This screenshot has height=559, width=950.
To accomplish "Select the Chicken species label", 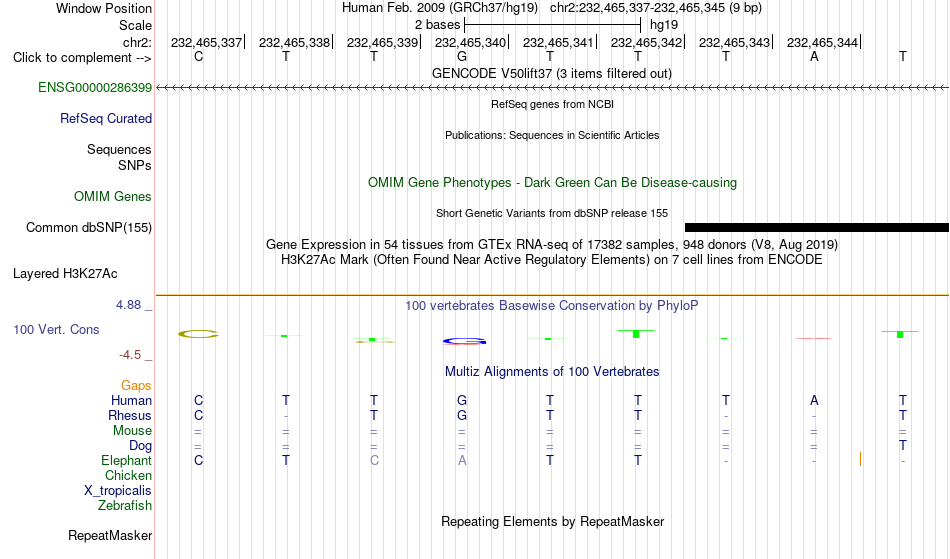I will [128, 475].
